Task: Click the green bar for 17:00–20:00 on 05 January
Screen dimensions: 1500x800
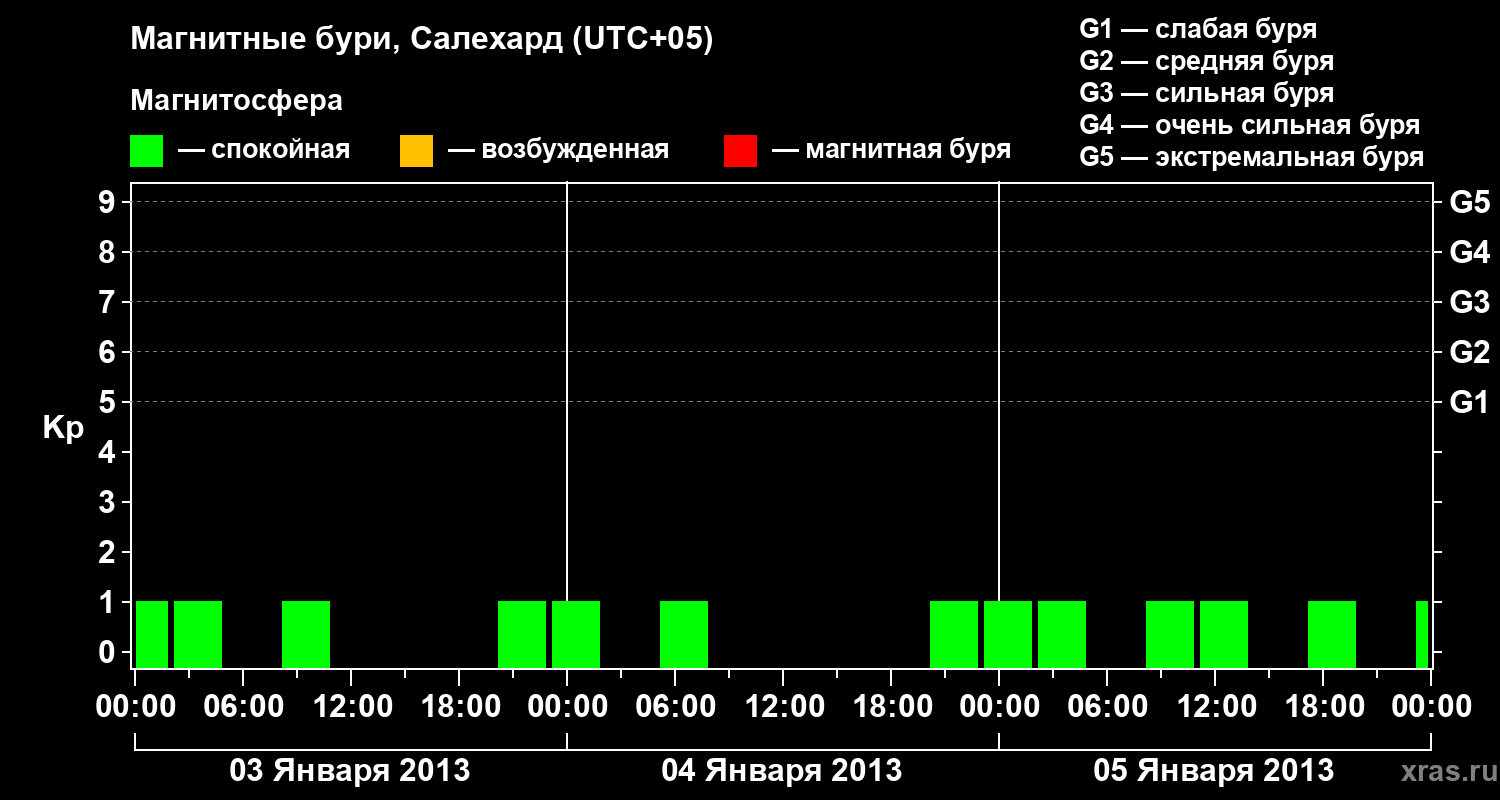Action: (x=1332, y=634)
